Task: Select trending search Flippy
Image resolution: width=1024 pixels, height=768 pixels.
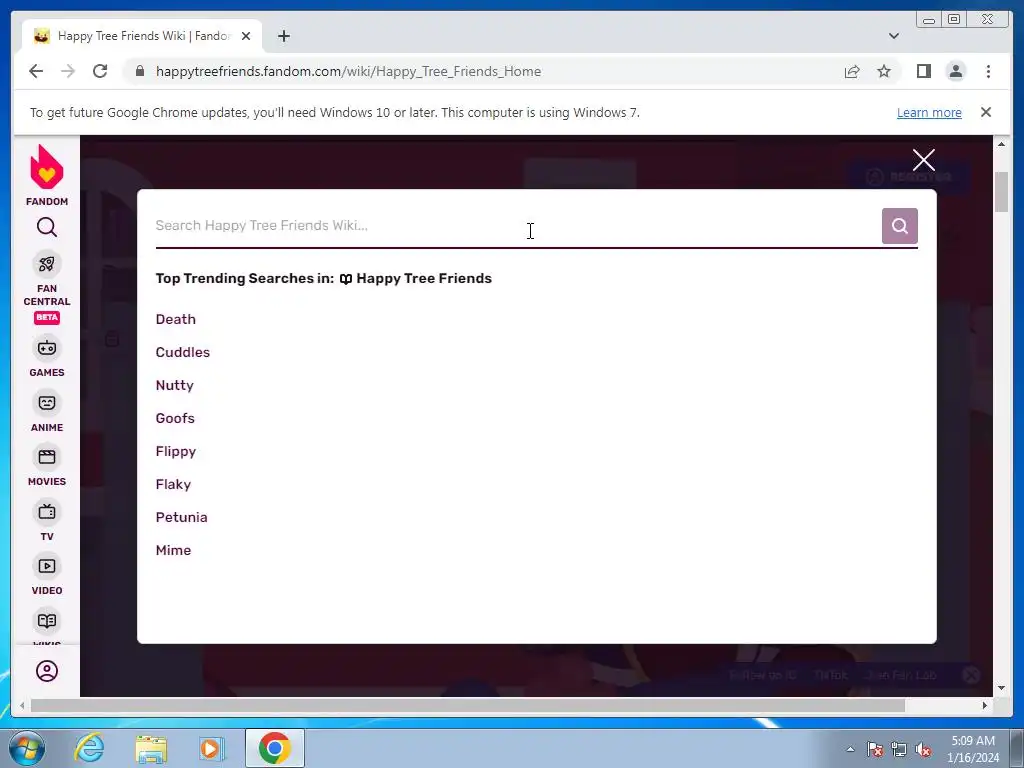Action: pos(176,451)
